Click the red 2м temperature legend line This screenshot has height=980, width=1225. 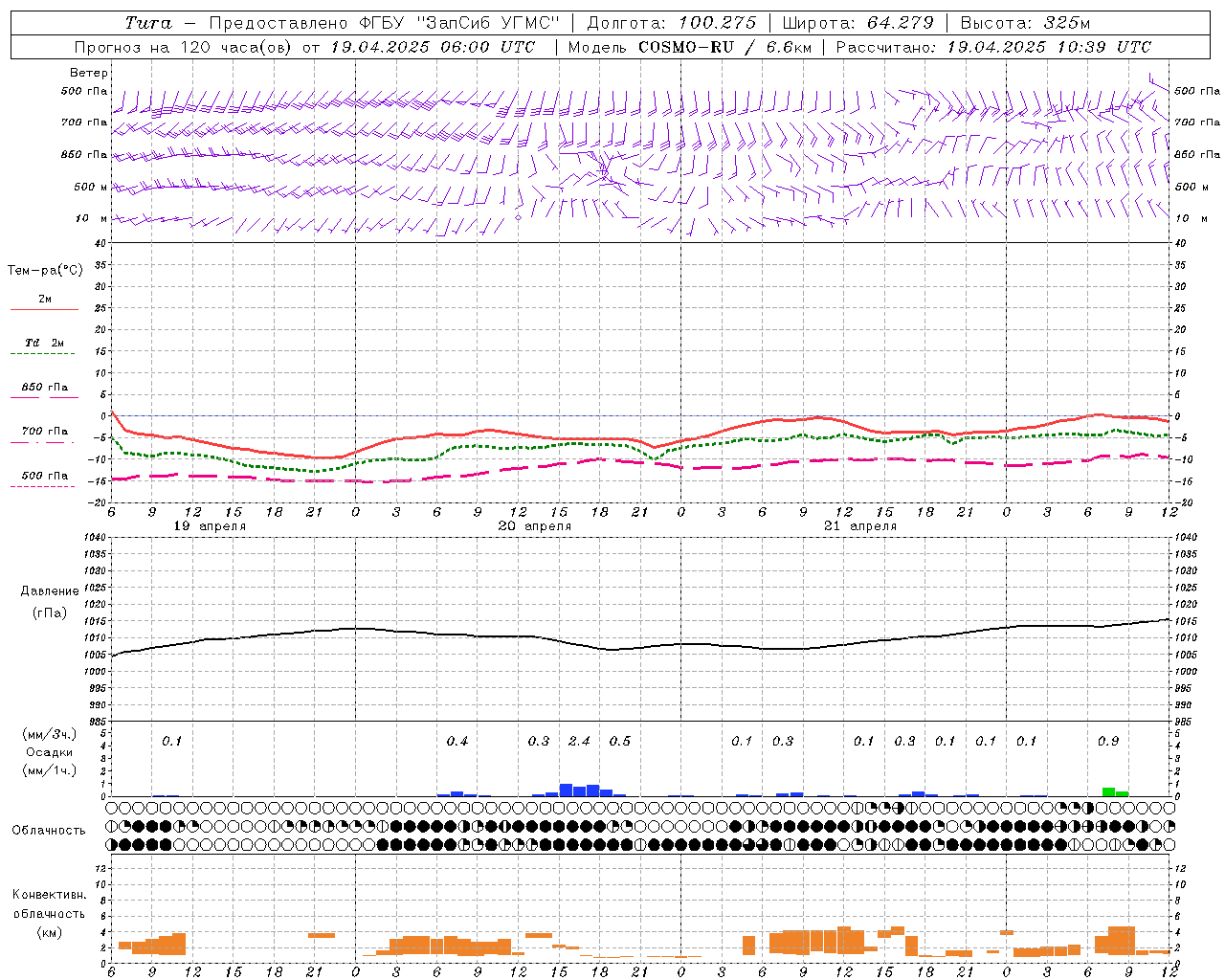coord(44,309)
